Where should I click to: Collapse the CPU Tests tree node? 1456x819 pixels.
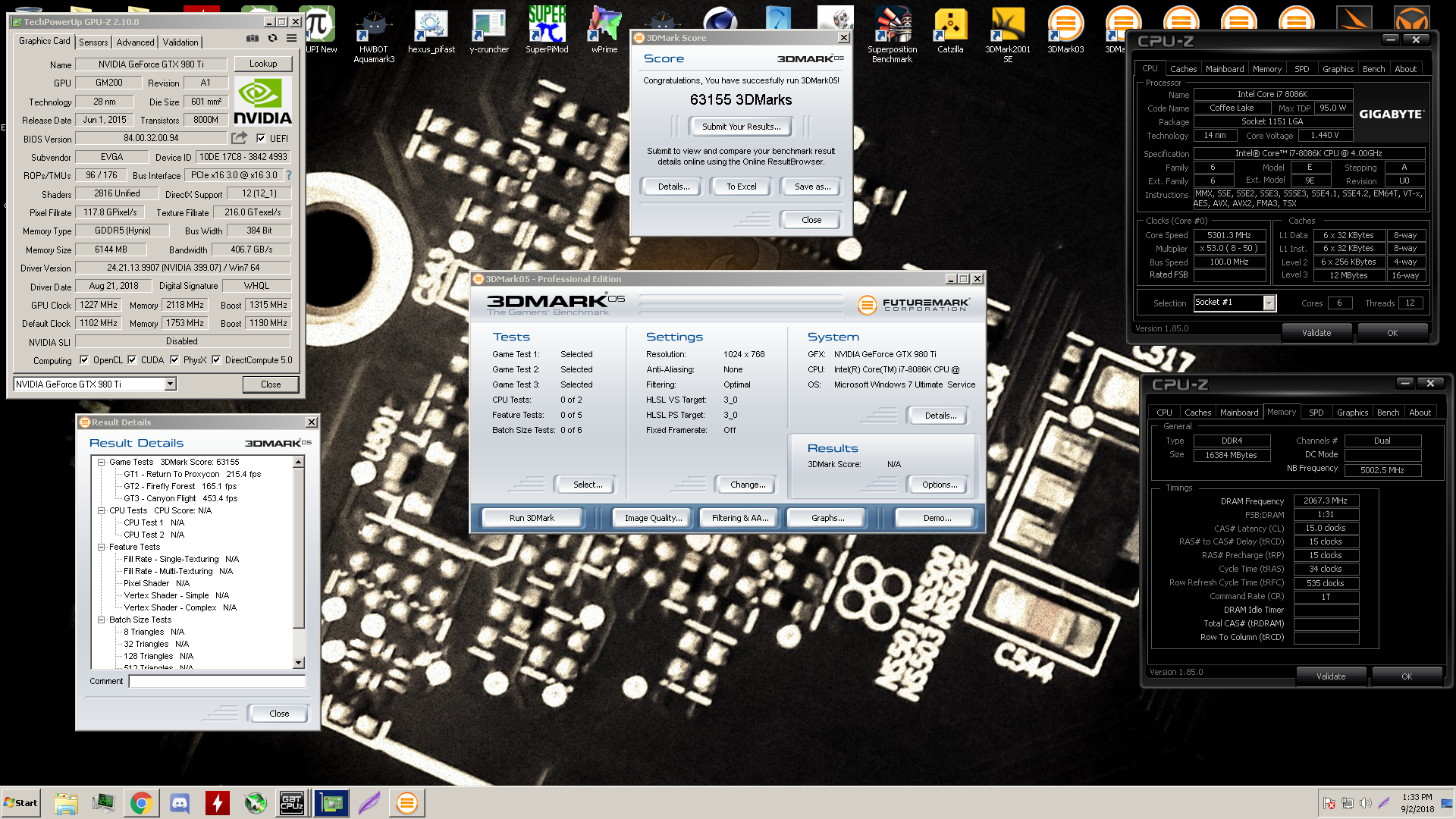[x=101, y=510]
